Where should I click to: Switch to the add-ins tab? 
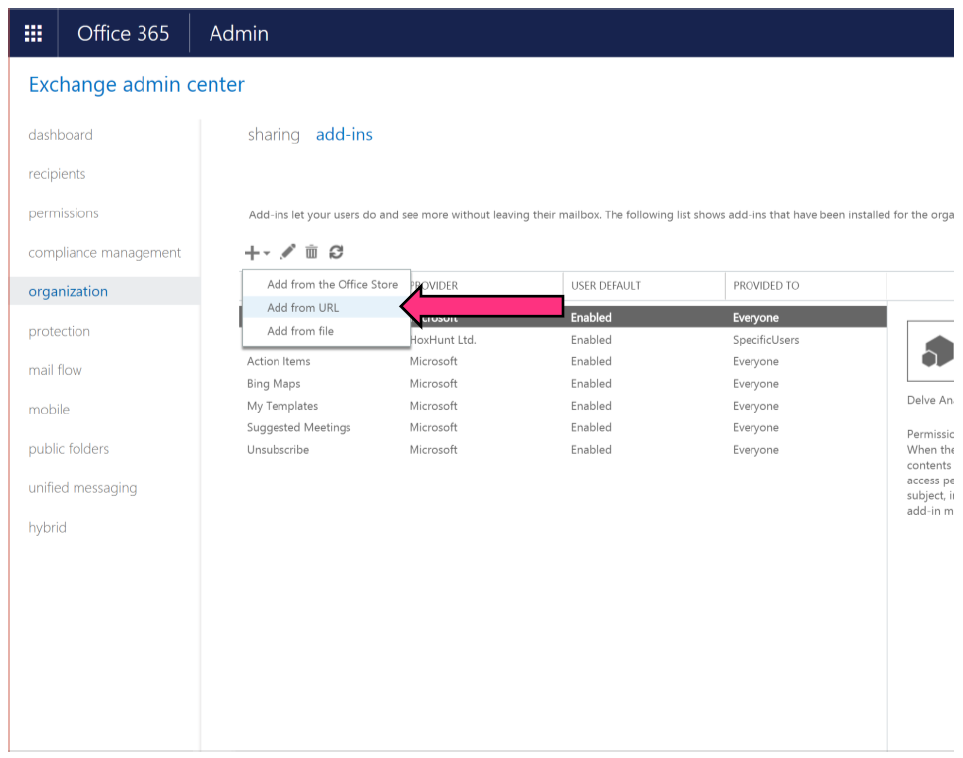(344, 135)
